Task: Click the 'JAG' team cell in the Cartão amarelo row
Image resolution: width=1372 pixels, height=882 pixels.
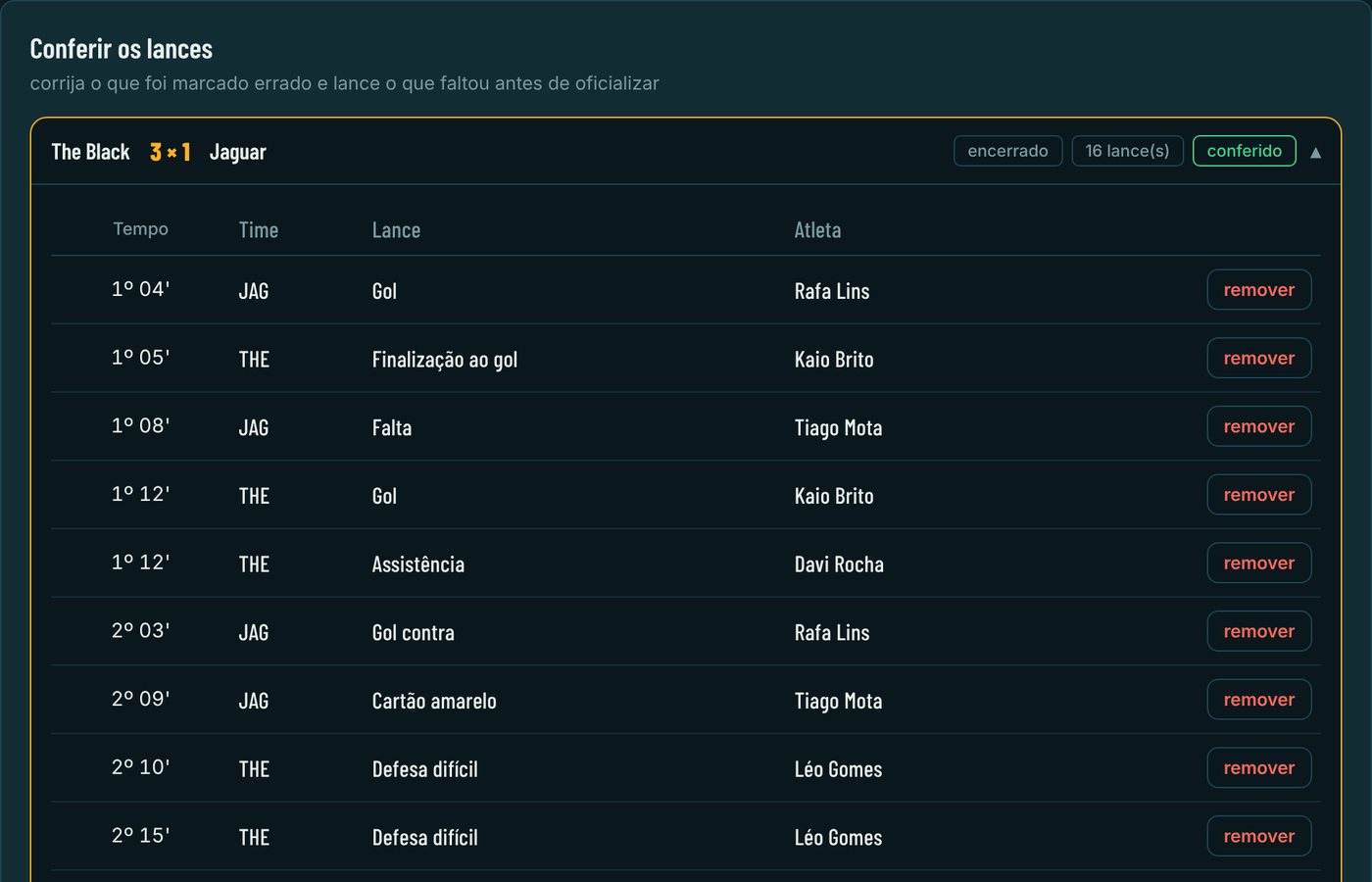Action: 254,701
